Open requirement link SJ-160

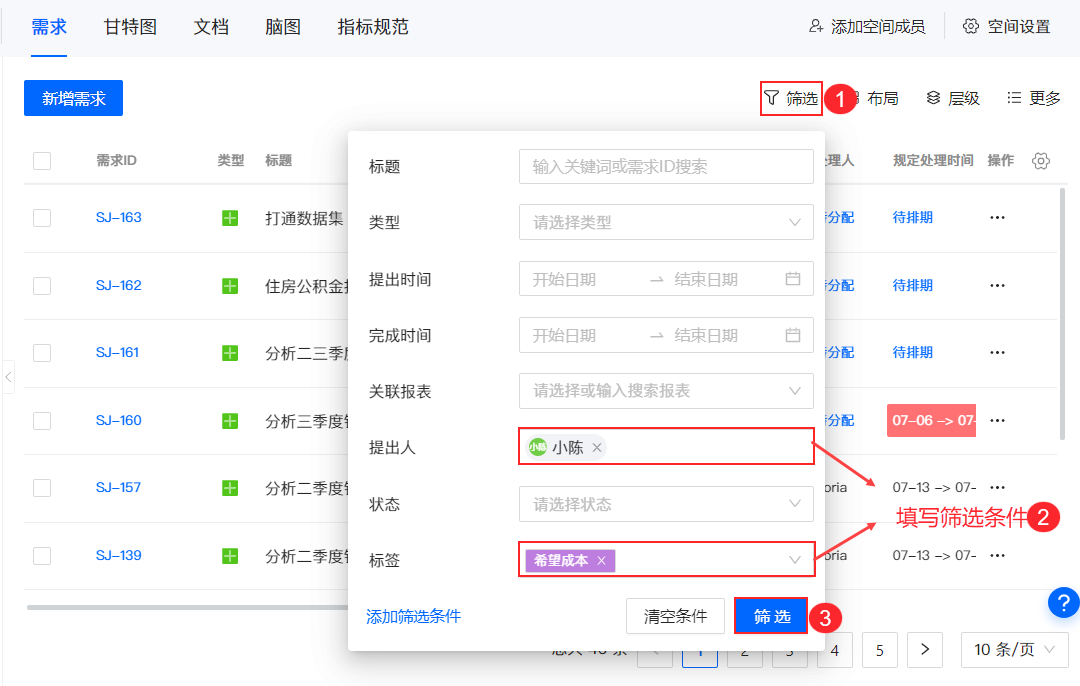(118, 420)
